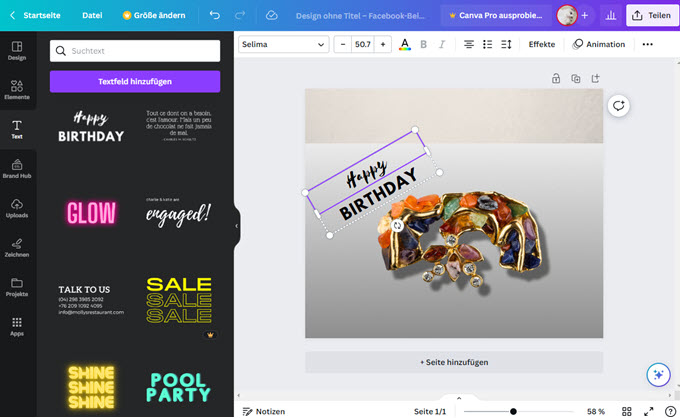Viewport: 680px width, 418px height.
Task: Open Größe ändern option
Action: click(154, 15)
